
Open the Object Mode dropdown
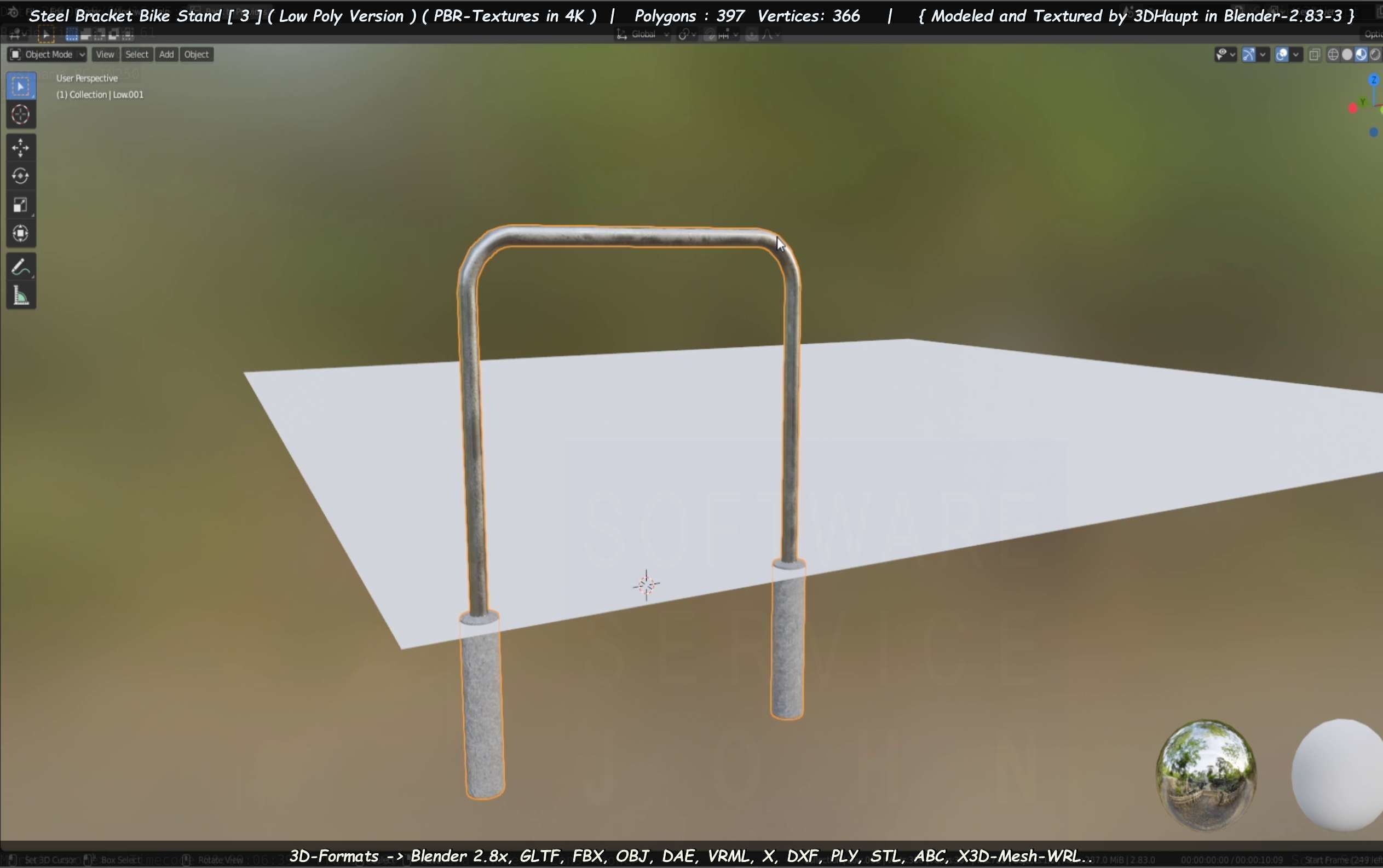[47, 55]
